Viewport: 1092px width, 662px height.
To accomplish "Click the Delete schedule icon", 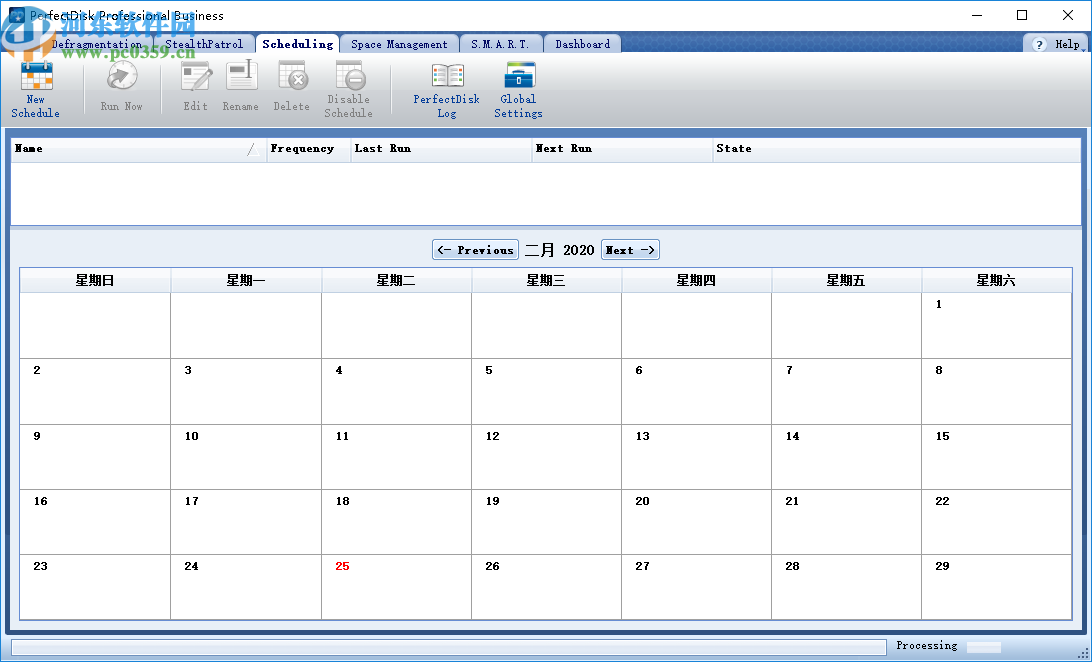I will click(291, 88).
